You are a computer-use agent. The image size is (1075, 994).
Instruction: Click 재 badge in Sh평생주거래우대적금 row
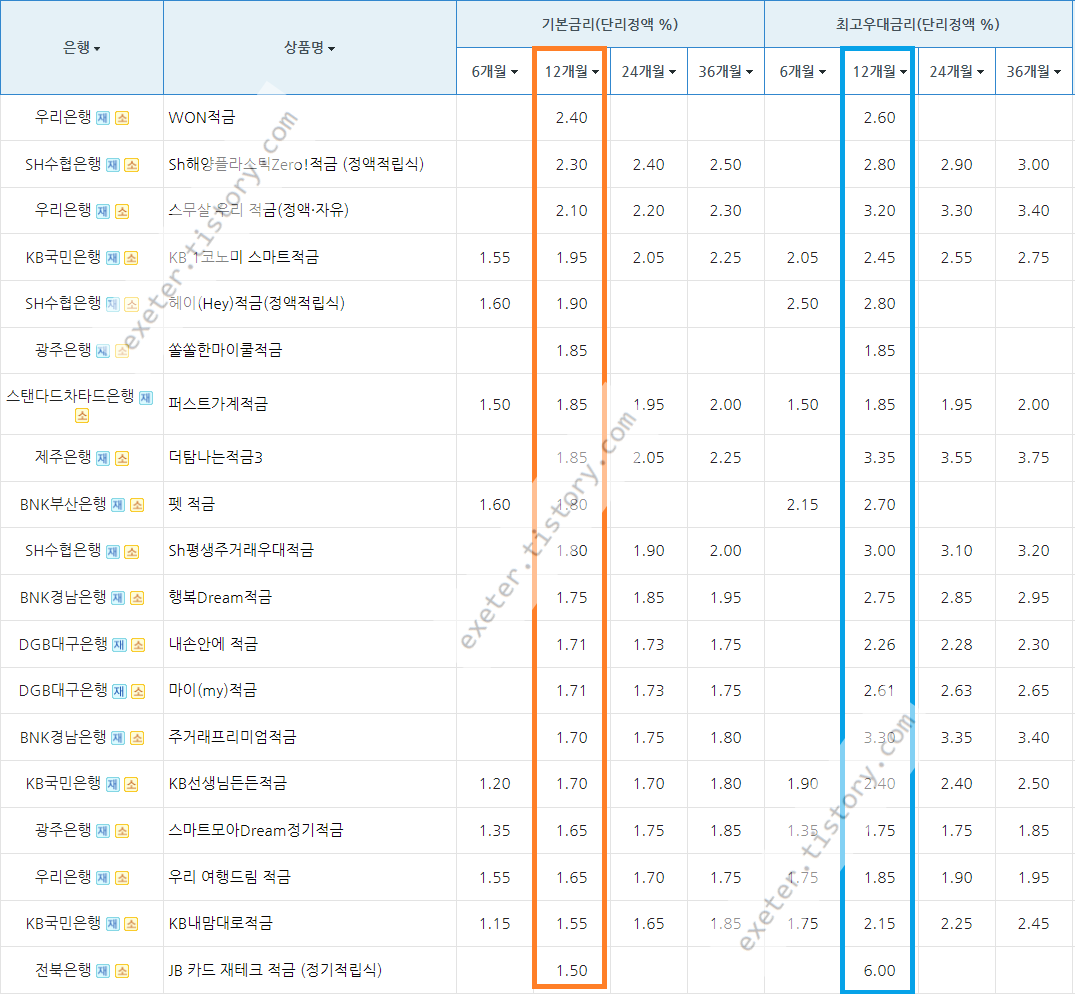point(113,552)
